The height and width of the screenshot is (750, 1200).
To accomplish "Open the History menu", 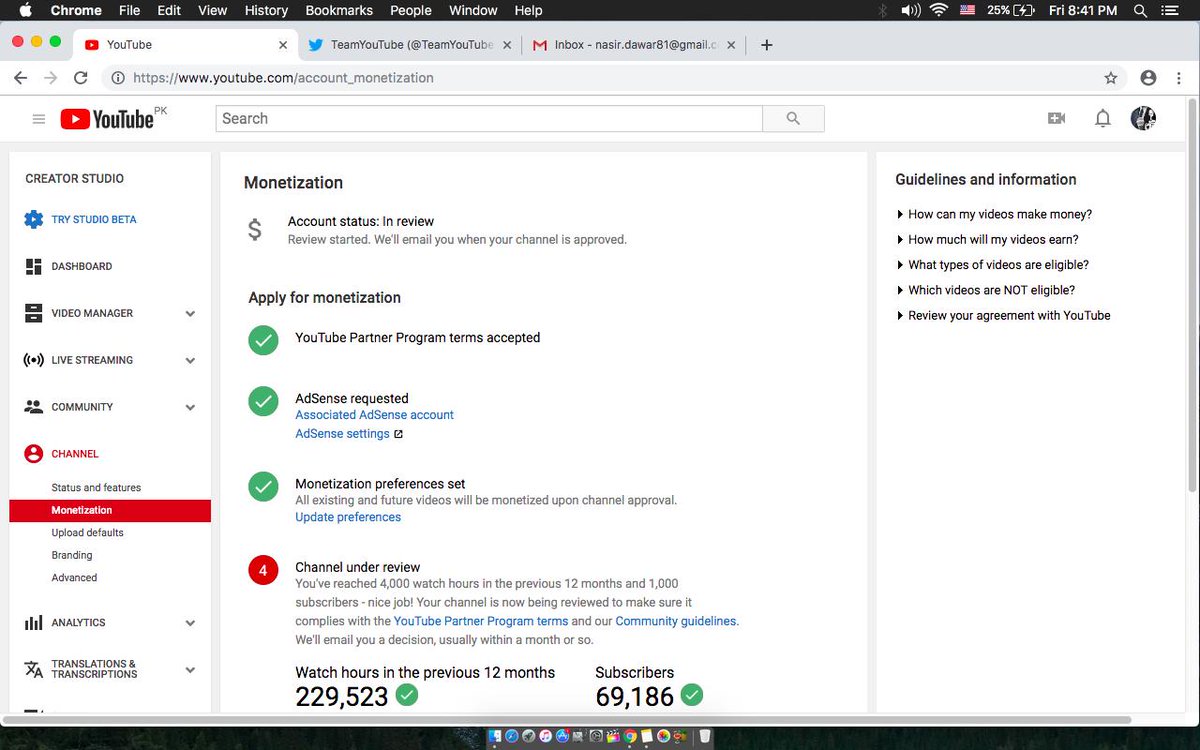I will (266, 10).
